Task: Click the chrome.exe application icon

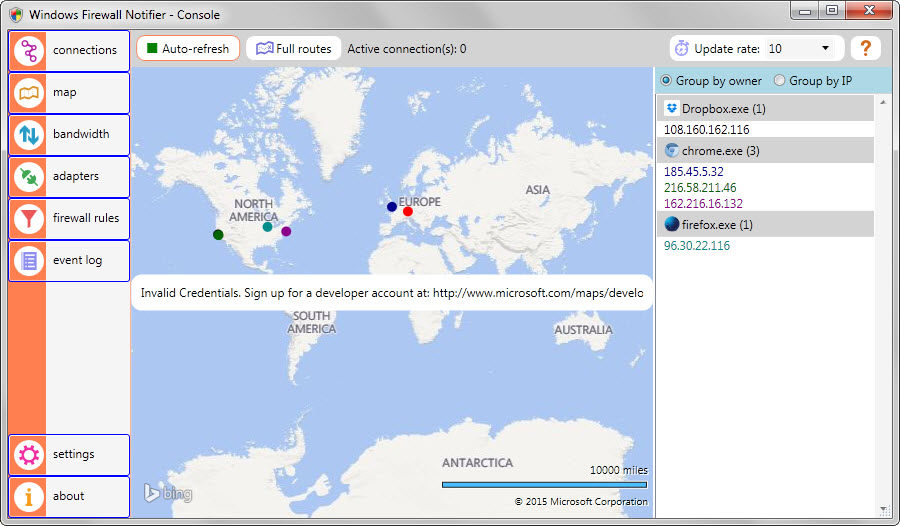Action: (x=672, y=150)
